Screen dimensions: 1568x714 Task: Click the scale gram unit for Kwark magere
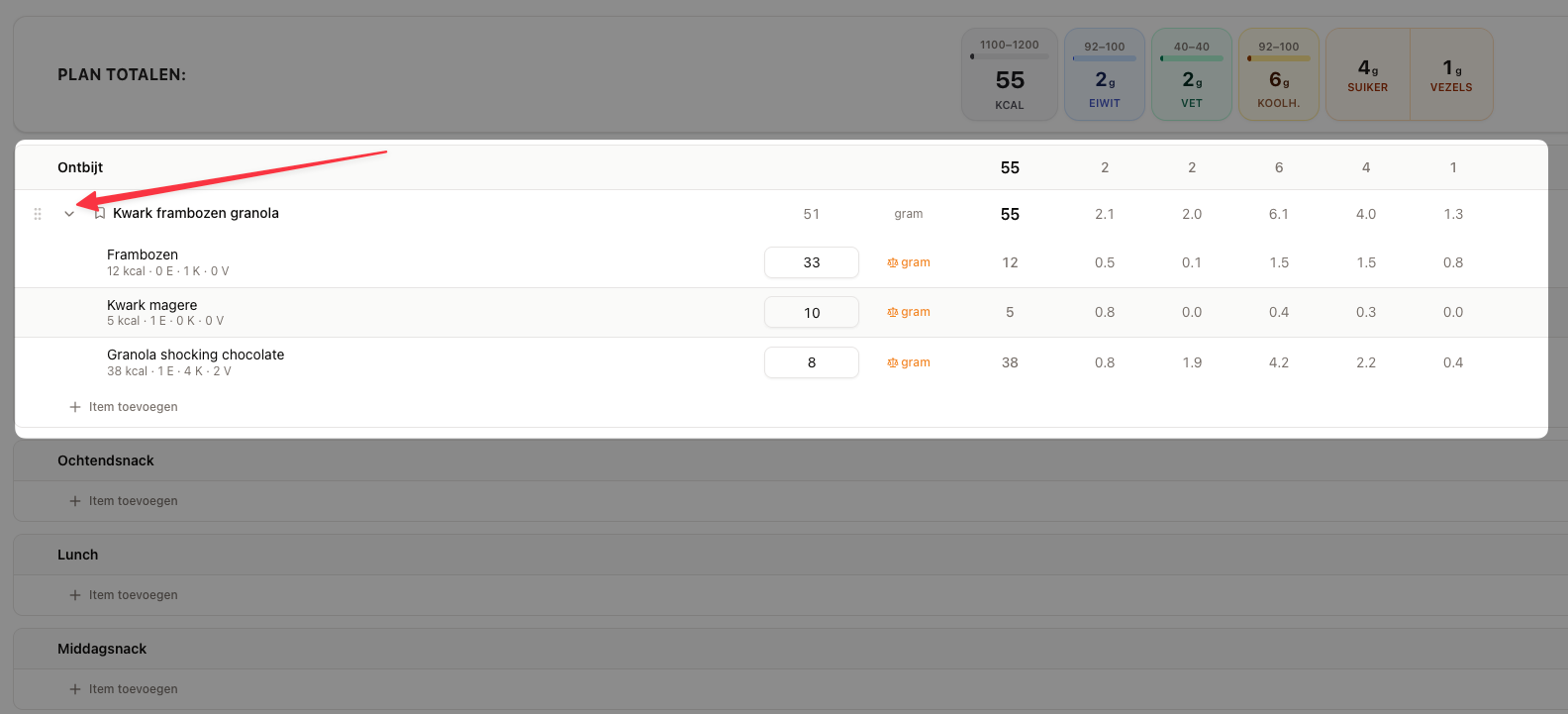[x=909, y=312]
